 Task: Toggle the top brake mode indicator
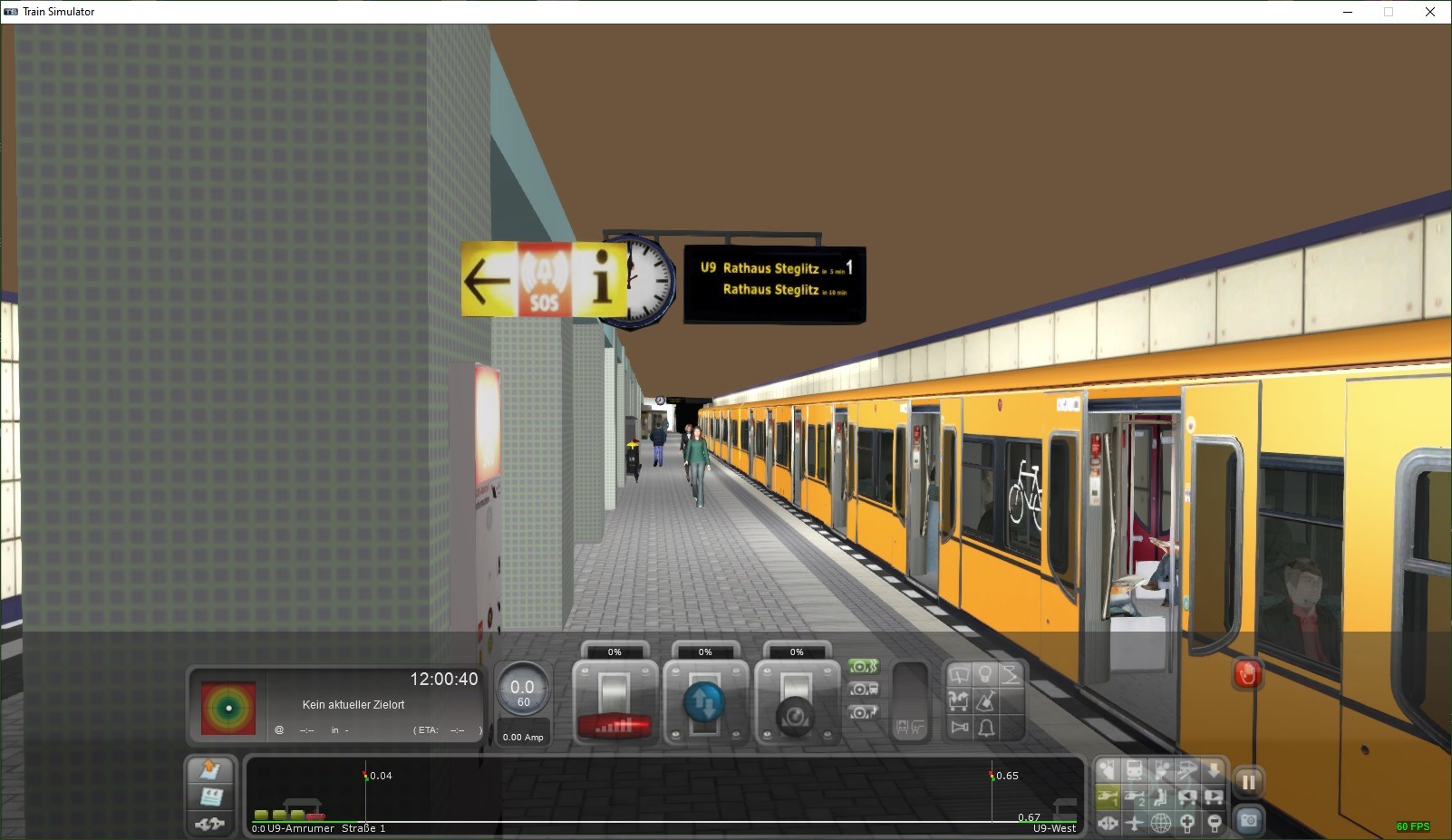(863, 667)
